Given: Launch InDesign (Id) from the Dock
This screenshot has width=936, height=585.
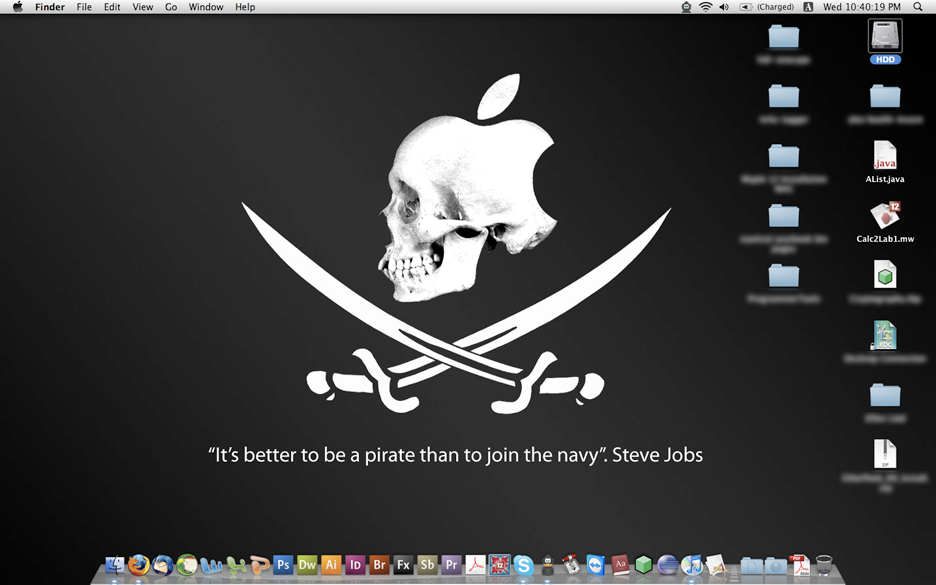Looking at the screenshot, I should (x=355, y=565).
